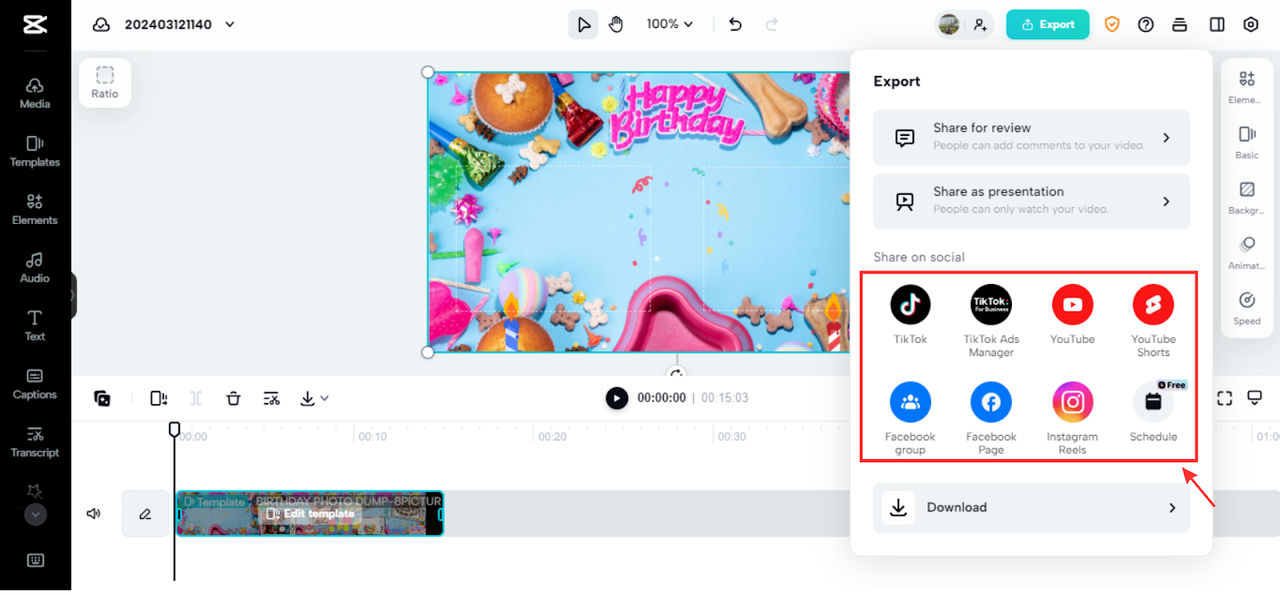Viewport: 1280px width, 595px height.
Task: Open the Speed properties tab
Action: tap(1246, 309)
